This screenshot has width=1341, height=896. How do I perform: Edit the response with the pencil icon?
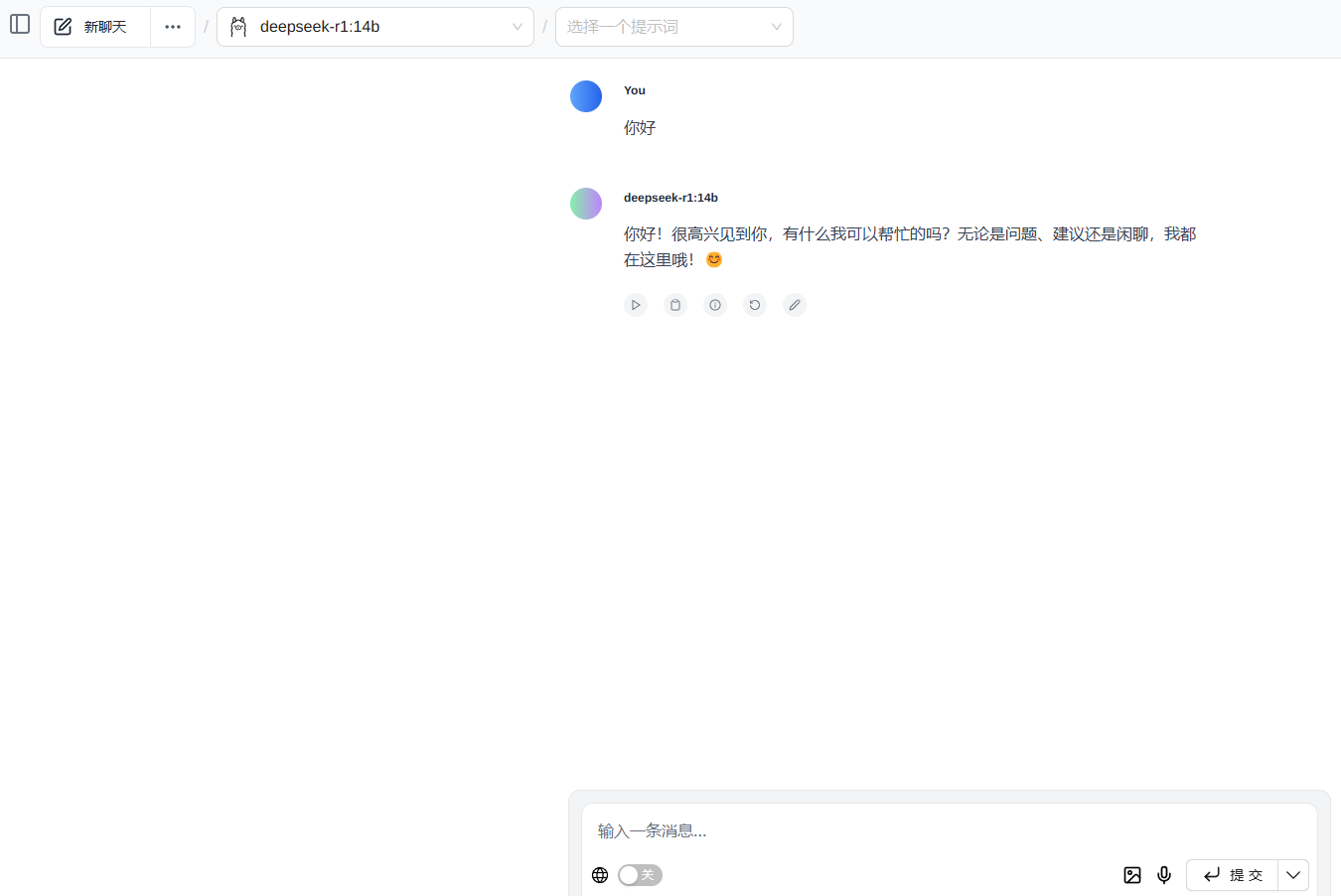pos(795,305)
